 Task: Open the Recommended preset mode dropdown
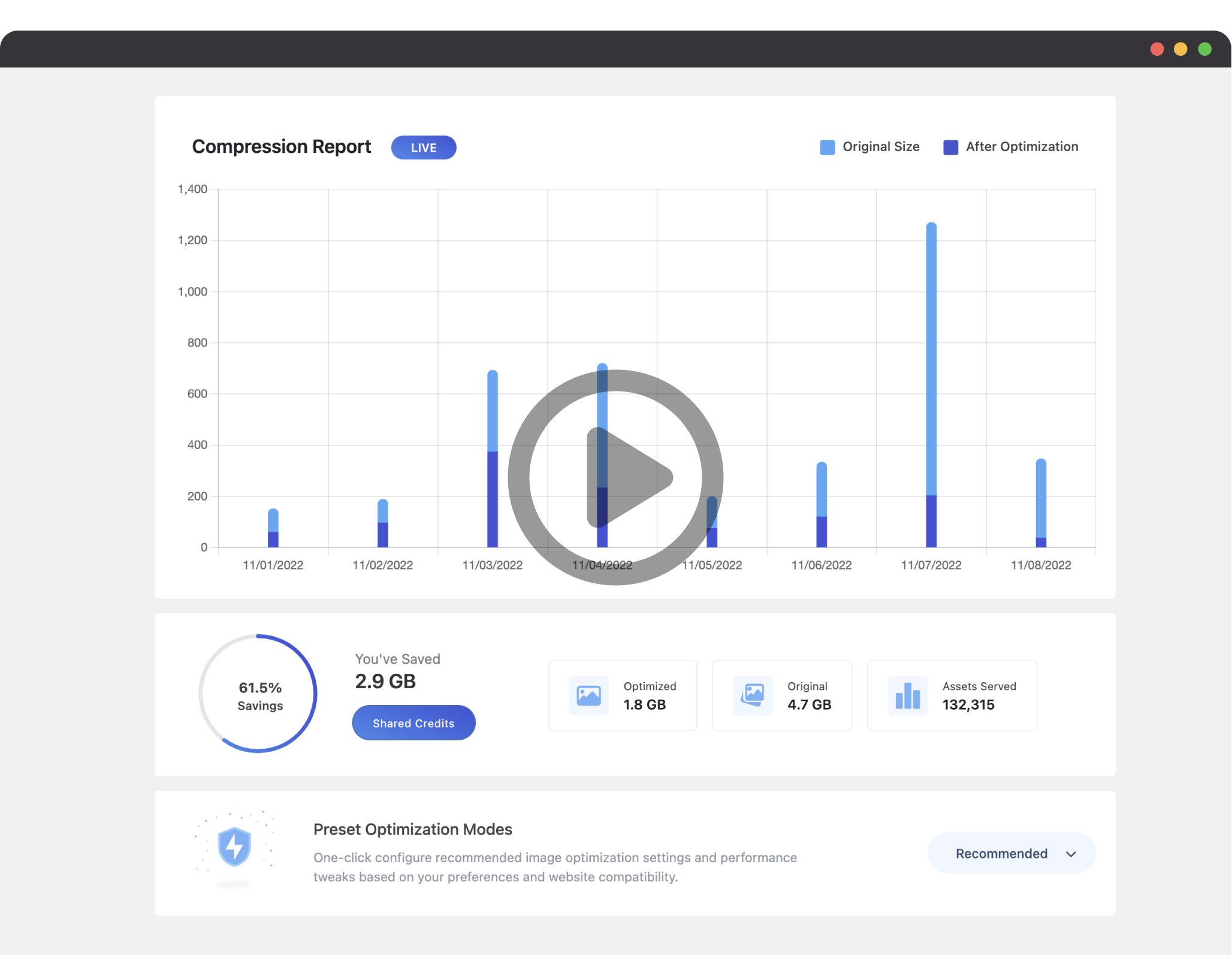pyautogui.click(x=1011, y=853)
